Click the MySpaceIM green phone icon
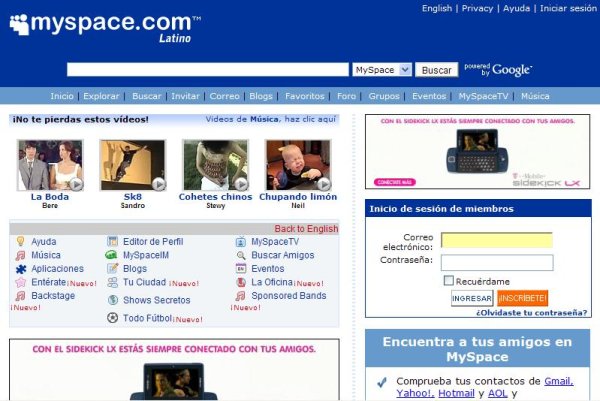The image size is (600, 401). coord(111,255)
